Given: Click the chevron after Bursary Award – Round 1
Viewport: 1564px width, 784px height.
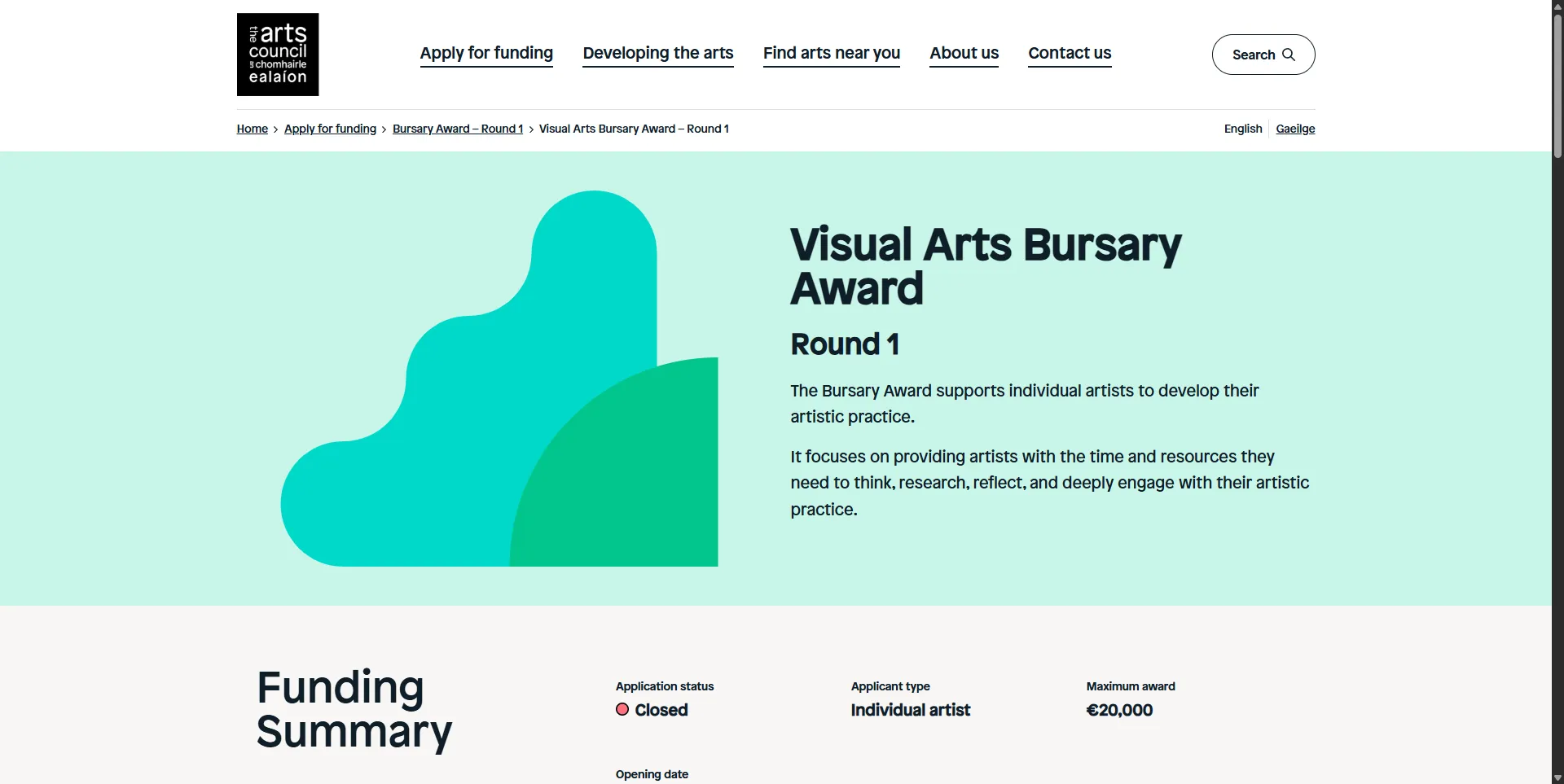Looking at the screenshot, I should tap(531, 129).
